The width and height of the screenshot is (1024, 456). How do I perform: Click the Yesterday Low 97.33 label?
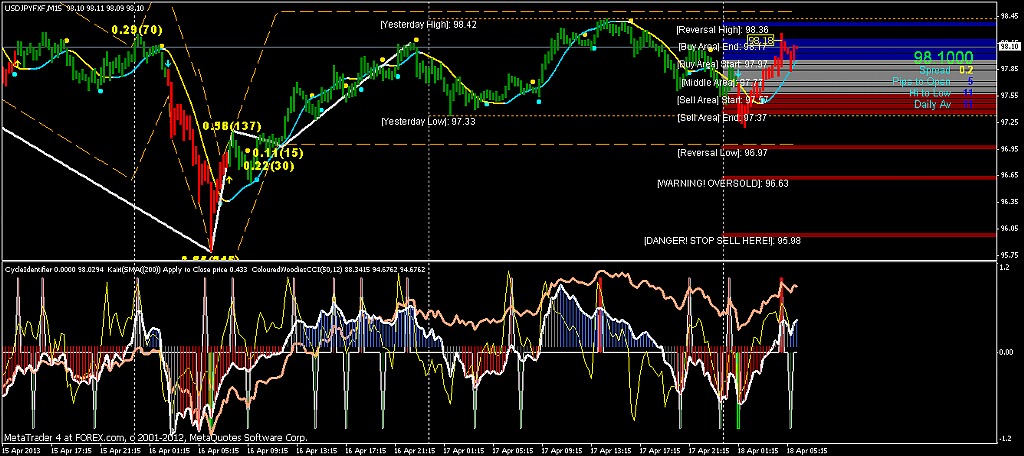[427, 121]
